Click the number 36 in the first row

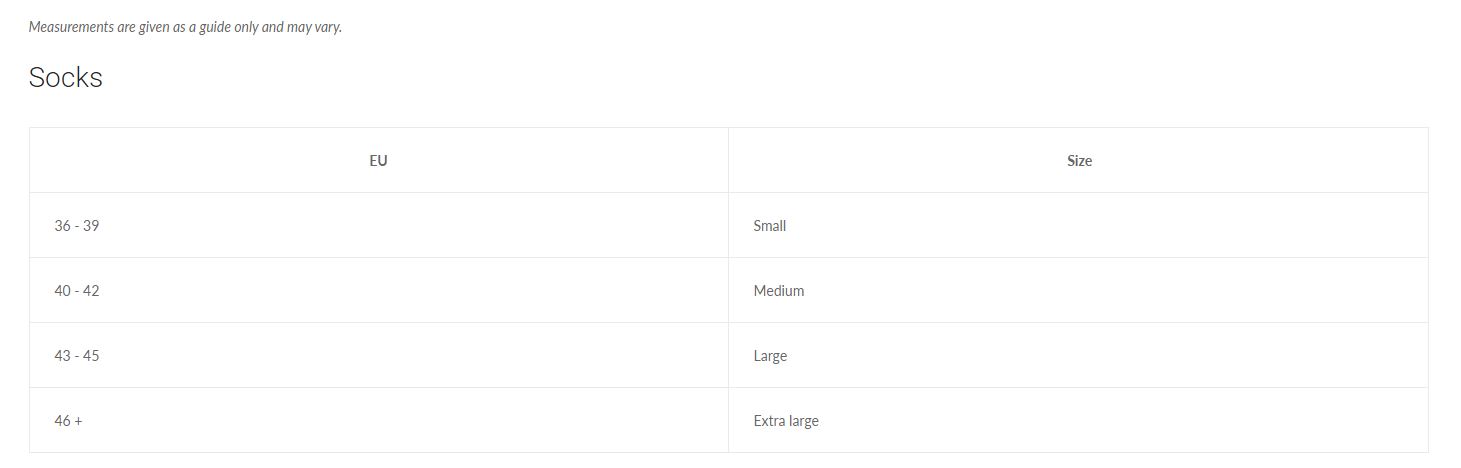click(x=62, y=226)
